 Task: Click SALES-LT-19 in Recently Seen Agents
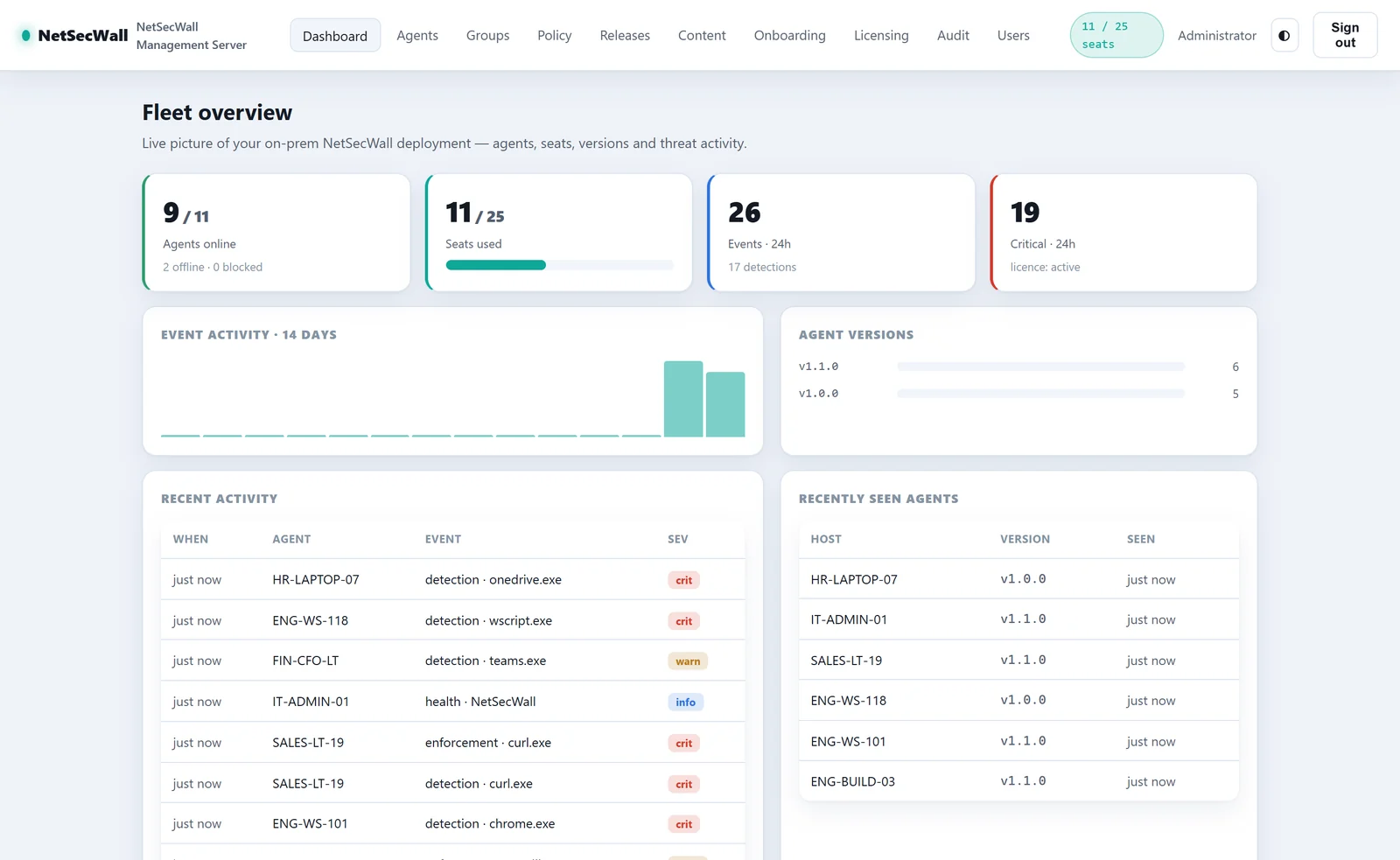coord(846,661)
